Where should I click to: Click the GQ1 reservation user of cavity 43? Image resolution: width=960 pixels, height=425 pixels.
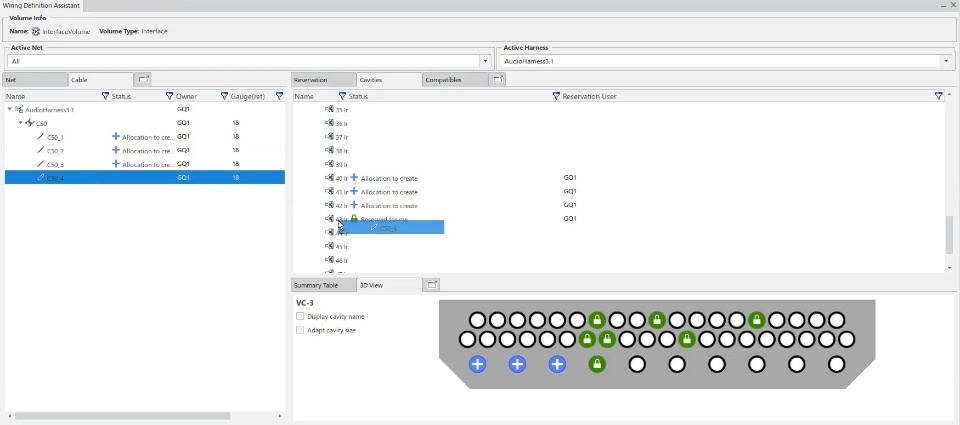[570, 219]
